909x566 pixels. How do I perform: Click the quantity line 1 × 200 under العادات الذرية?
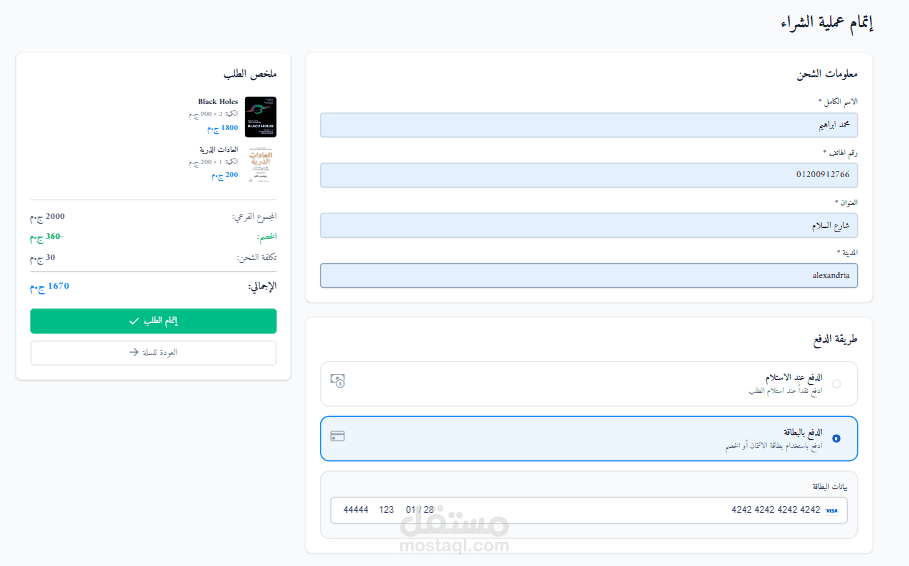click(x=213, y=162)
